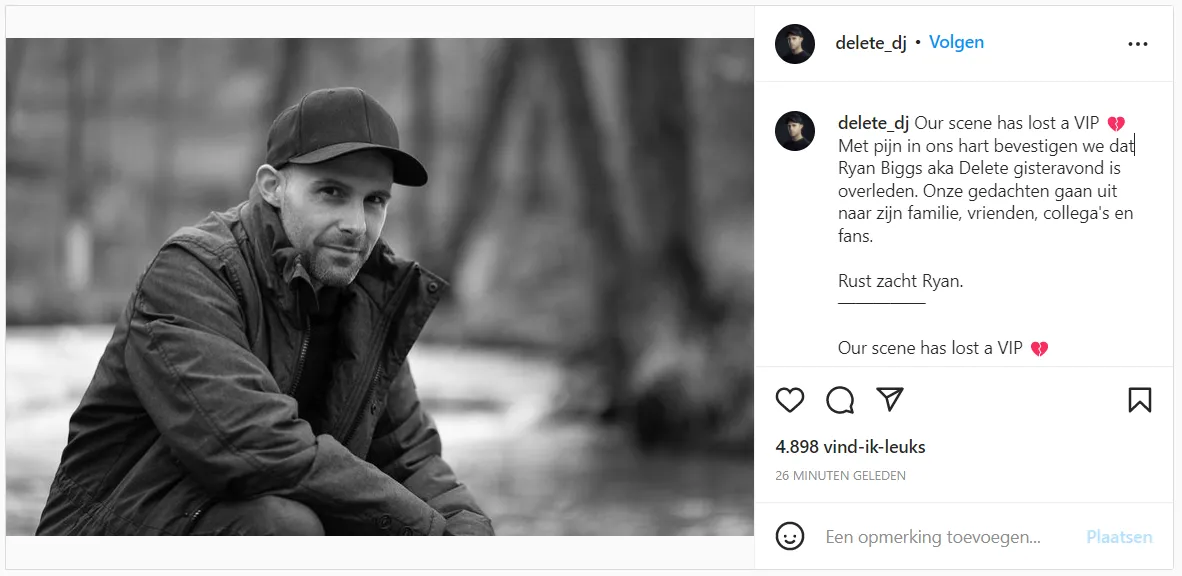
Task: Open the '26 minuten geleden' timestamp
Action: pyautogui.click(x=840, y=476)
